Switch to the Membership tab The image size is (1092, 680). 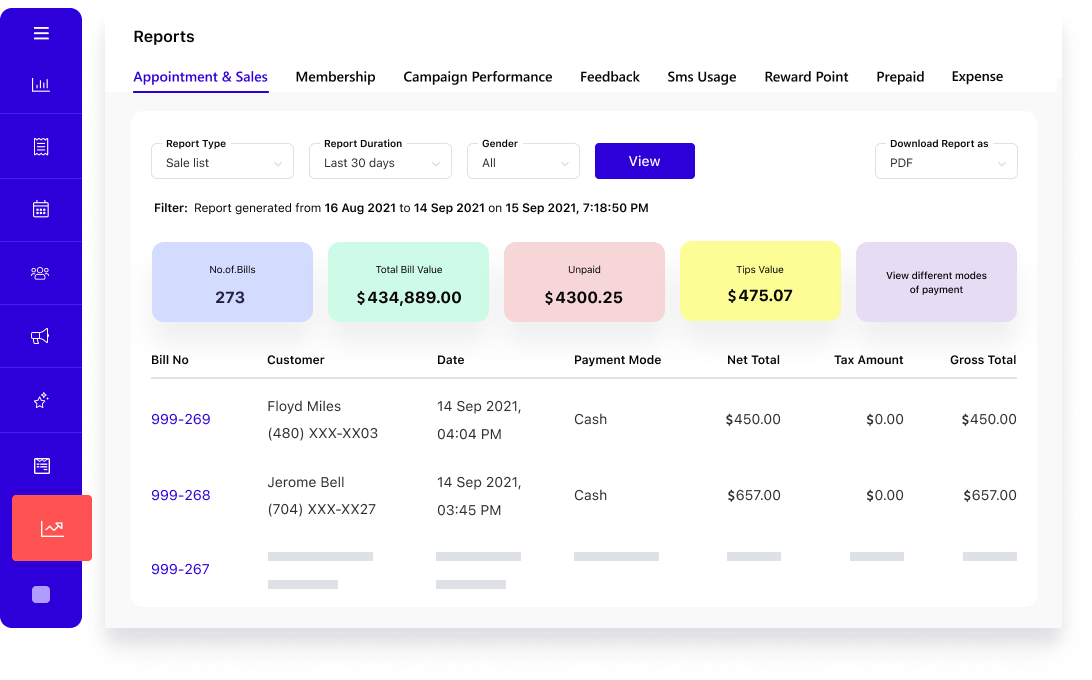(x=335, y=76)
